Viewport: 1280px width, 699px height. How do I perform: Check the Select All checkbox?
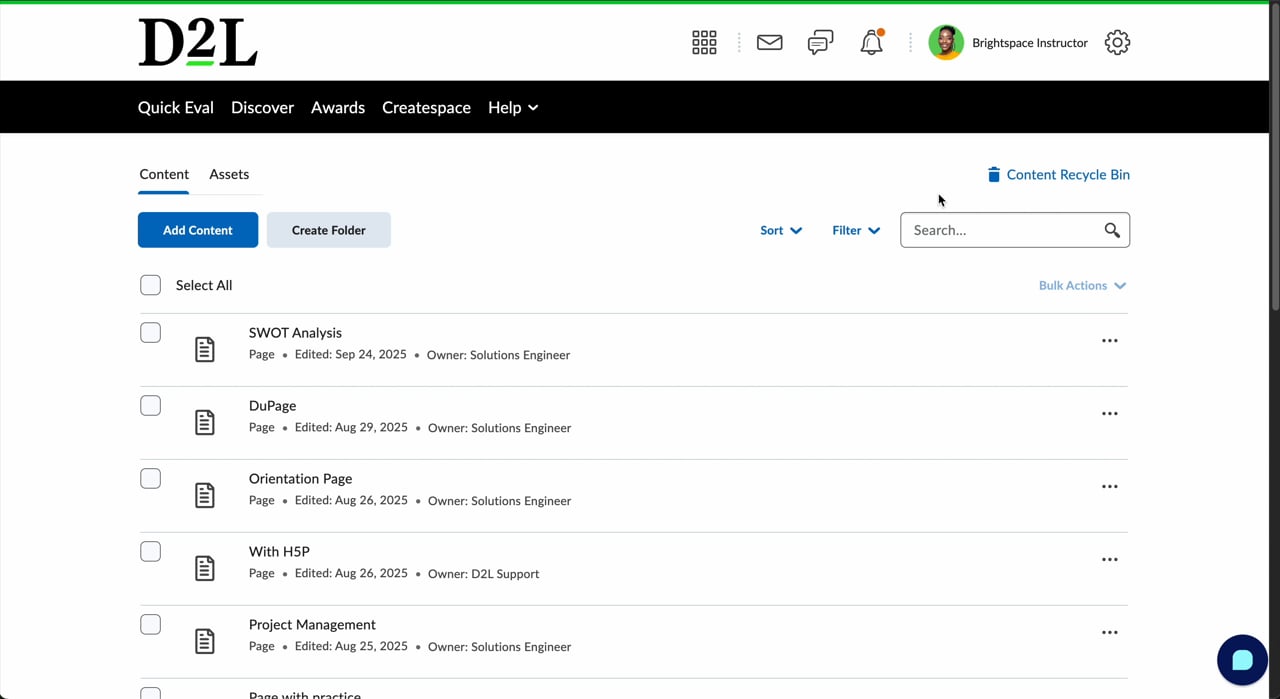pyautogui.click(x=151, y=285)
